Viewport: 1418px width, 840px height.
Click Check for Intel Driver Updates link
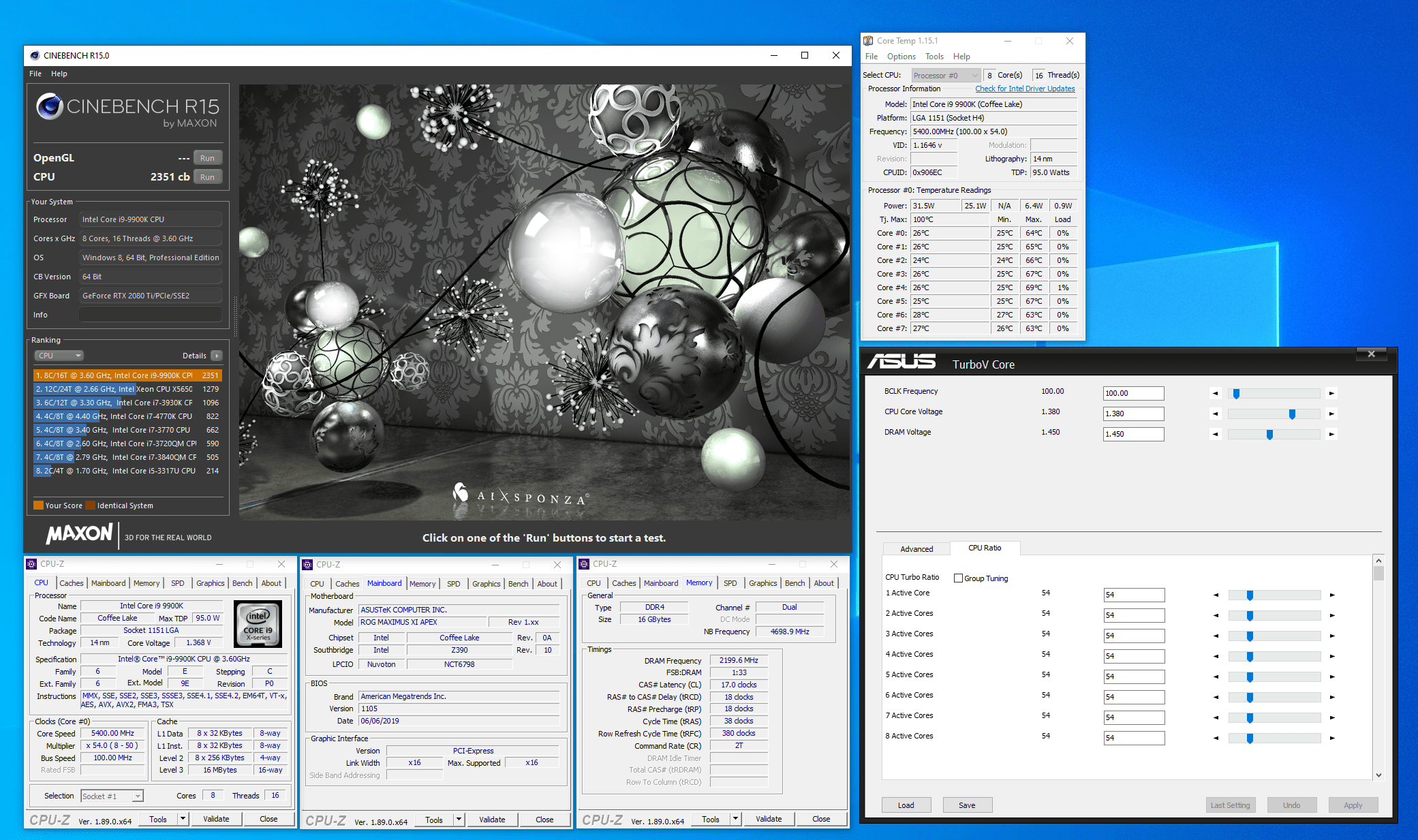(x=1025, y=89)
